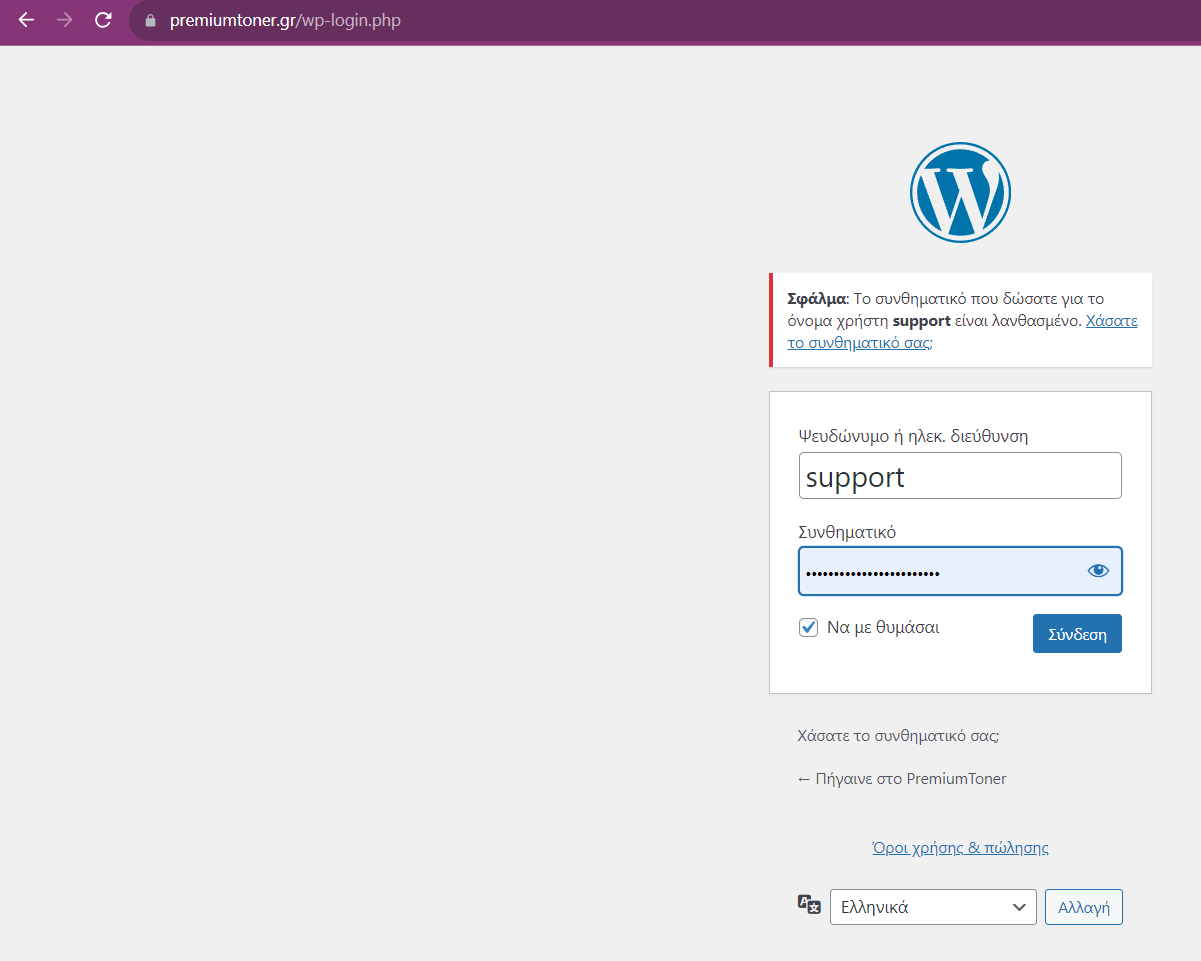
Task: Click the browser back arrow
Action: [27, 20]
